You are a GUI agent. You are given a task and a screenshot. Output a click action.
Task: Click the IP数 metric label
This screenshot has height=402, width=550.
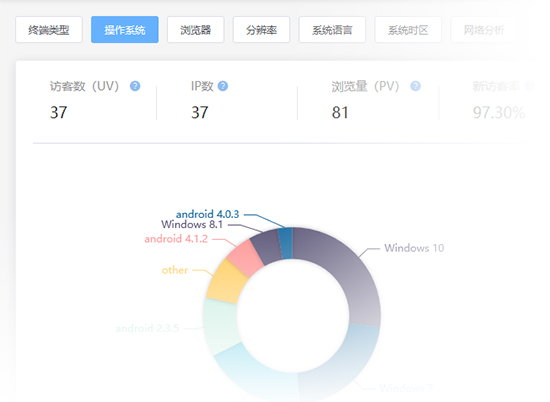click(202, 86)
